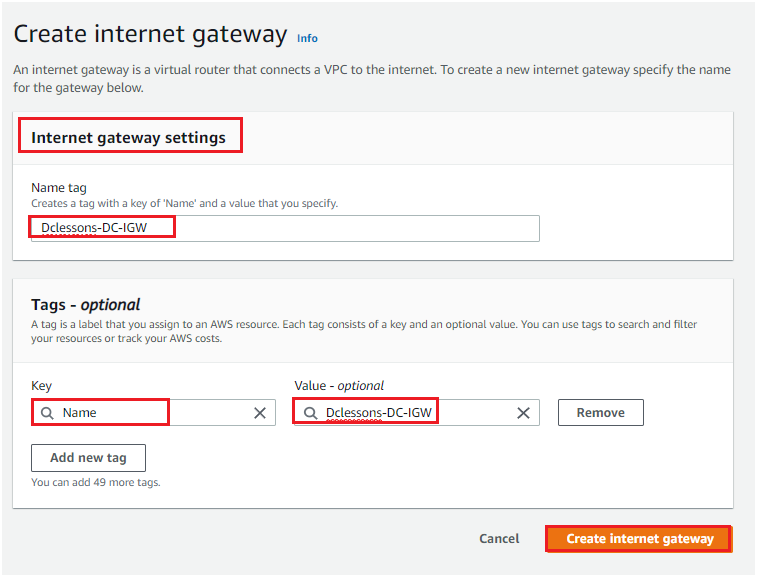Screen dimensions: 759x576
Task: Click the Name tag description text
Action: 184,203
